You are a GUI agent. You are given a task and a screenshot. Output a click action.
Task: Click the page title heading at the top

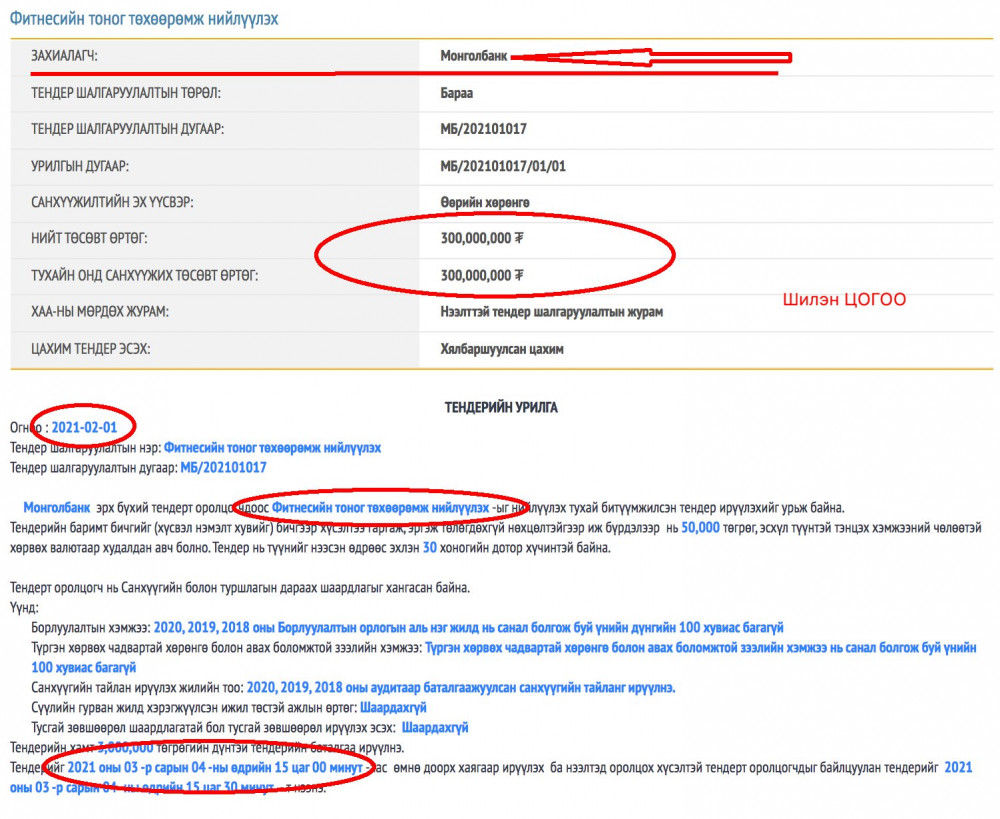coord(144,19)
